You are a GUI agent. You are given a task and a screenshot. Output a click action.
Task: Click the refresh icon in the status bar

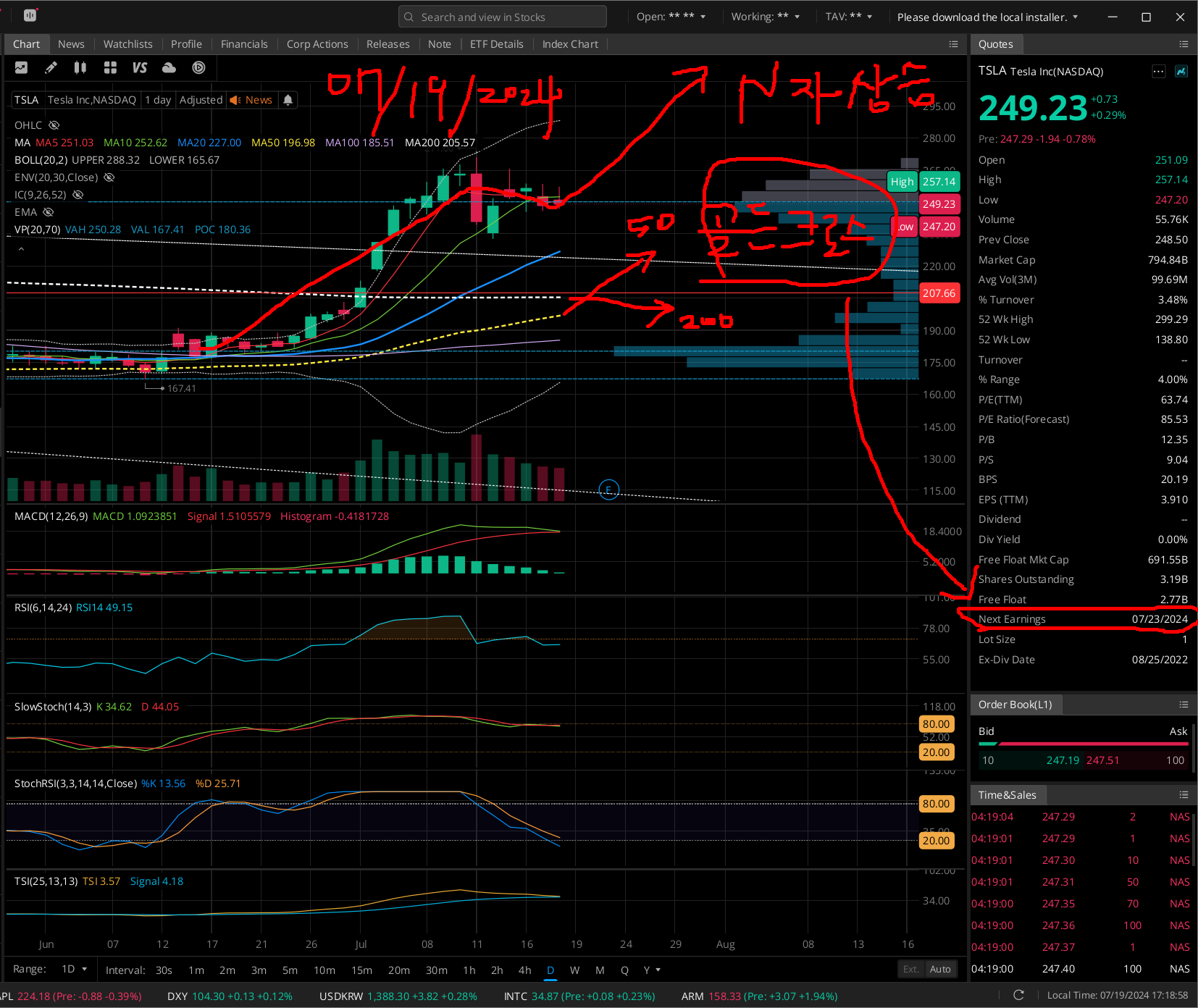coord(1018,995)
